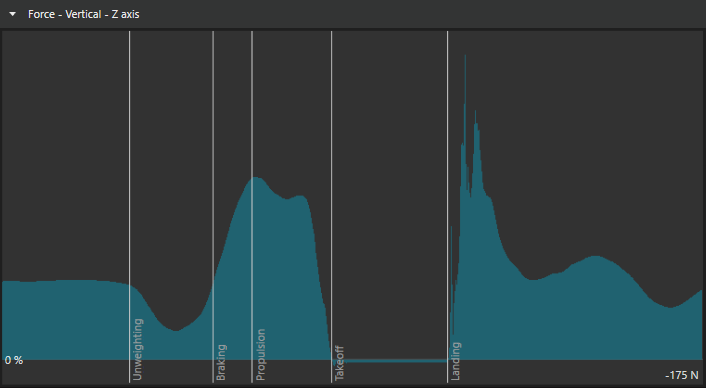
Task: Click the flat standing-weight plateau before Unweighting
Action: tap(66, 282)
